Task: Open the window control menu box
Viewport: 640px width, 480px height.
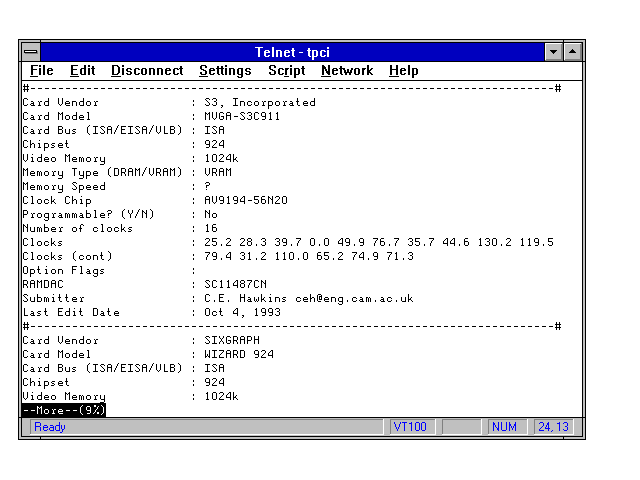Action: click(x=31, y=52)
